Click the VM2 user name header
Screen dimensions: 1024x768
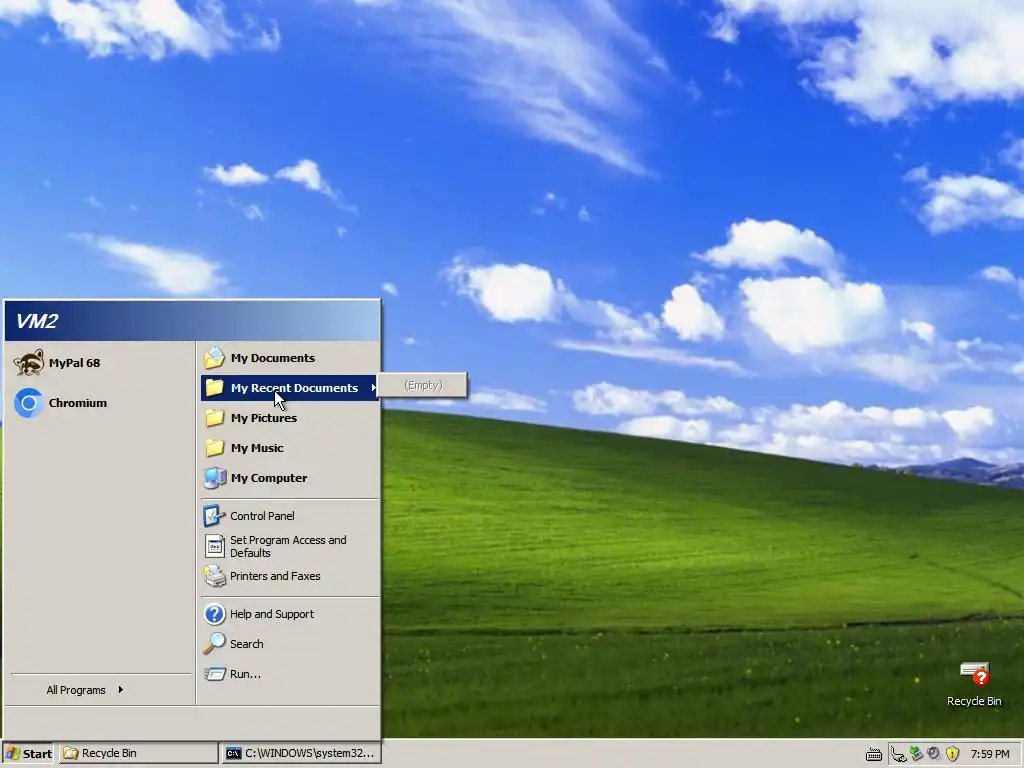point(37,321)
